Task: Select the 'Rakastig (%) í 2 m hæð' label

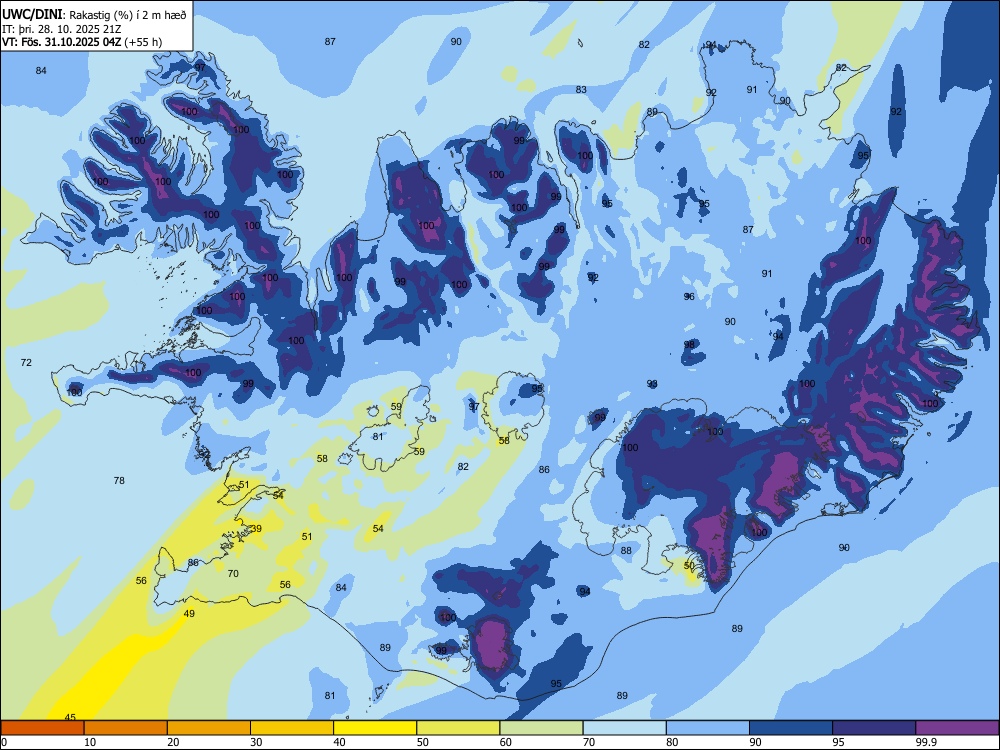Action: (128, 15)
